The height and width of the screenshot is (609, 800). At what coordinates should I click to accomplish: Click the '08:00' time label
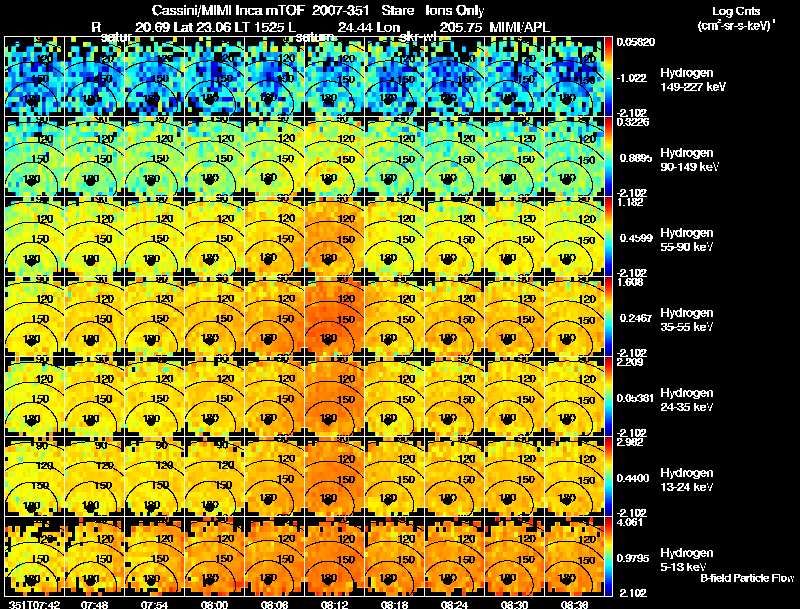(x=215, y=604)
